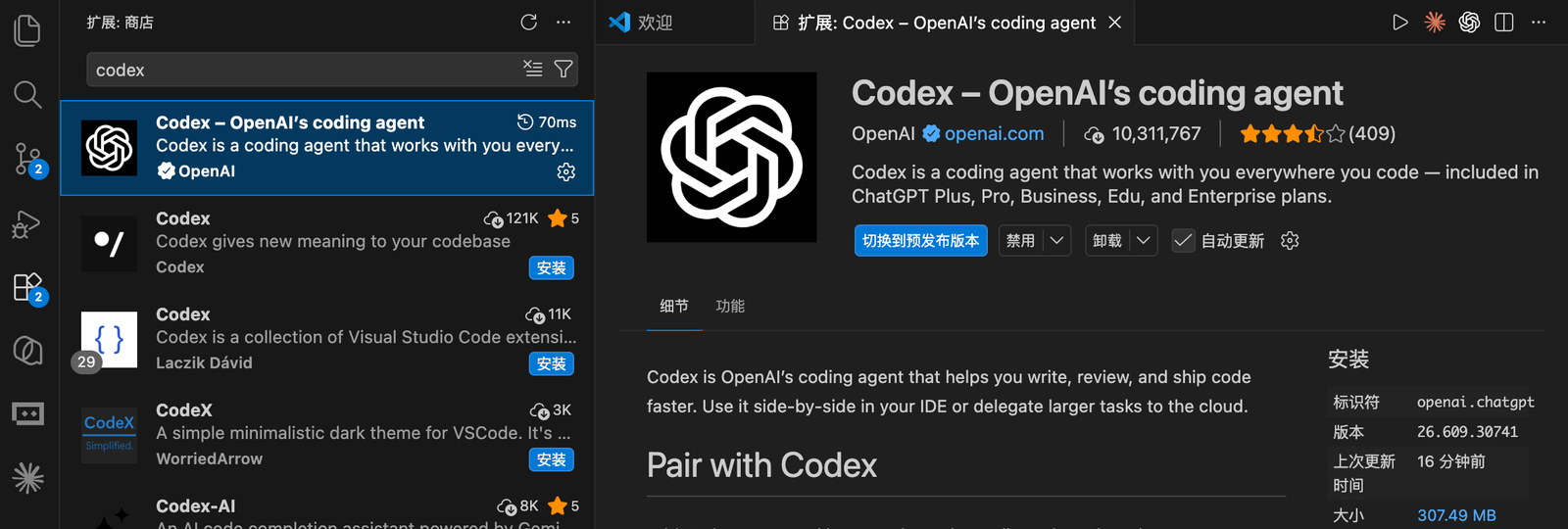
Task: Open the openai.com publisher link
Action: tap(994, 133)
